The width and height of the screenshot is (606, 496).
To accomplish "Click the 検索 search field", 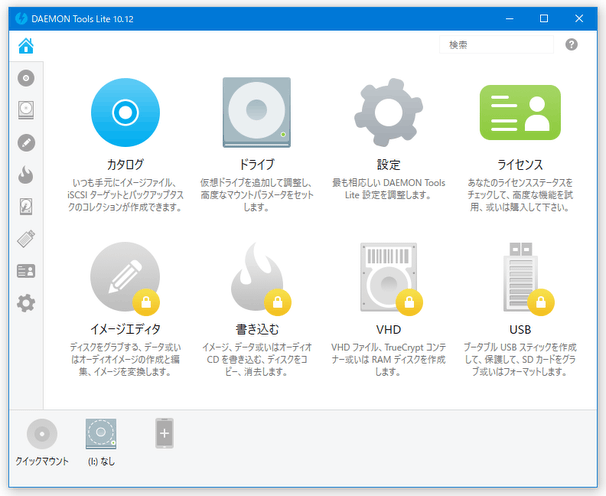I will tap(496, 45).
